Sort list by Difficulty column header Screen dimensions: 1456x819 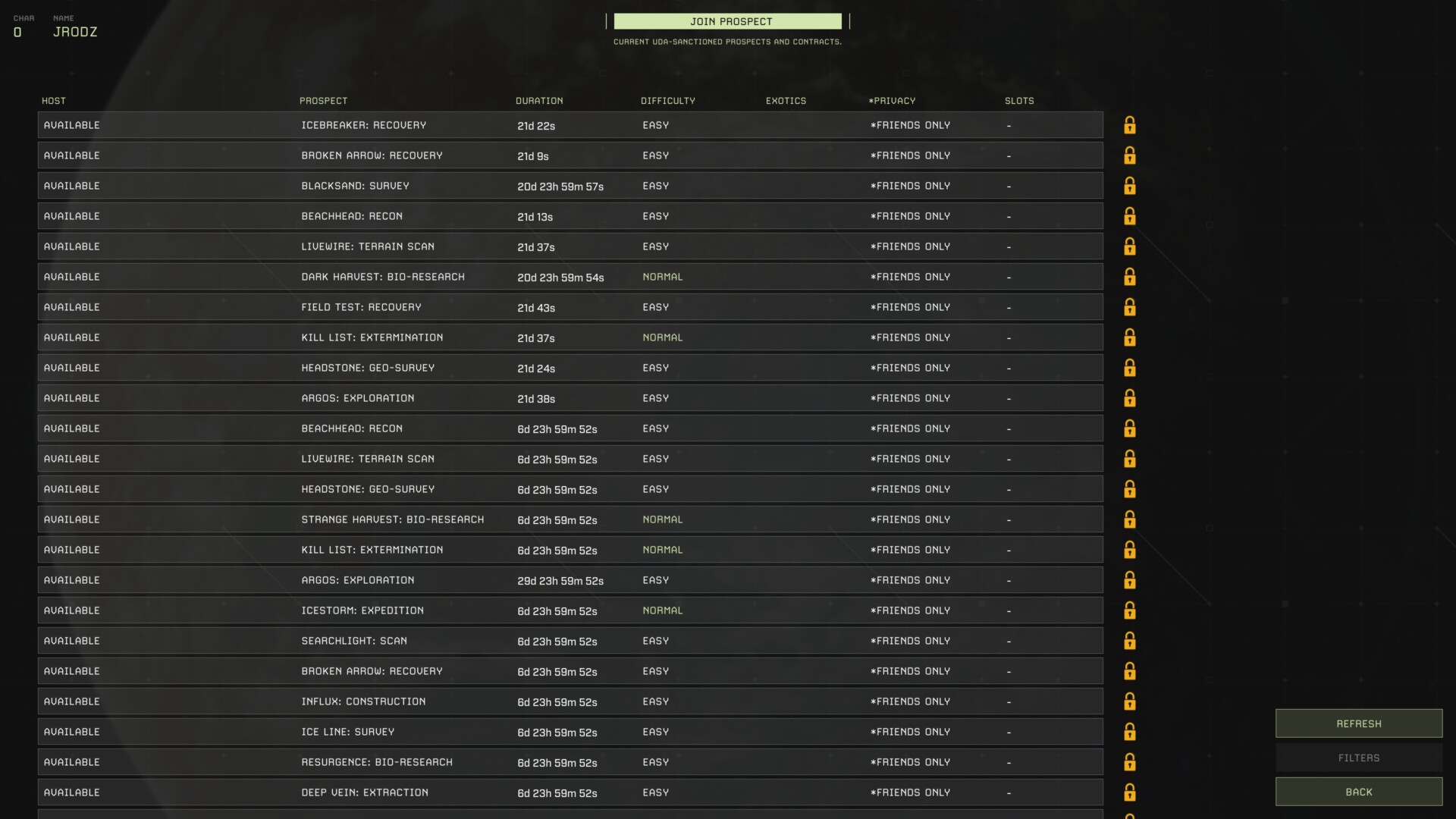click(x=667, y=101)
